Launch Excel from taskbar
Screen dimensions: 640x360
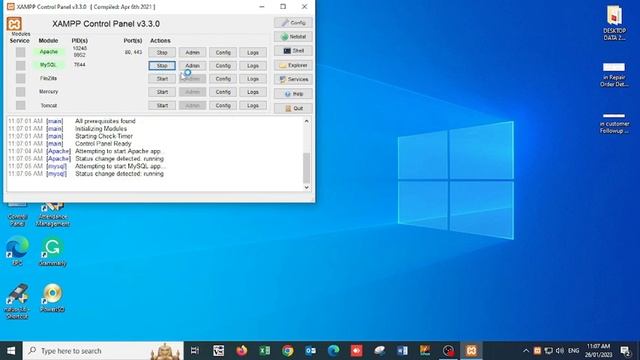[264, 351]
